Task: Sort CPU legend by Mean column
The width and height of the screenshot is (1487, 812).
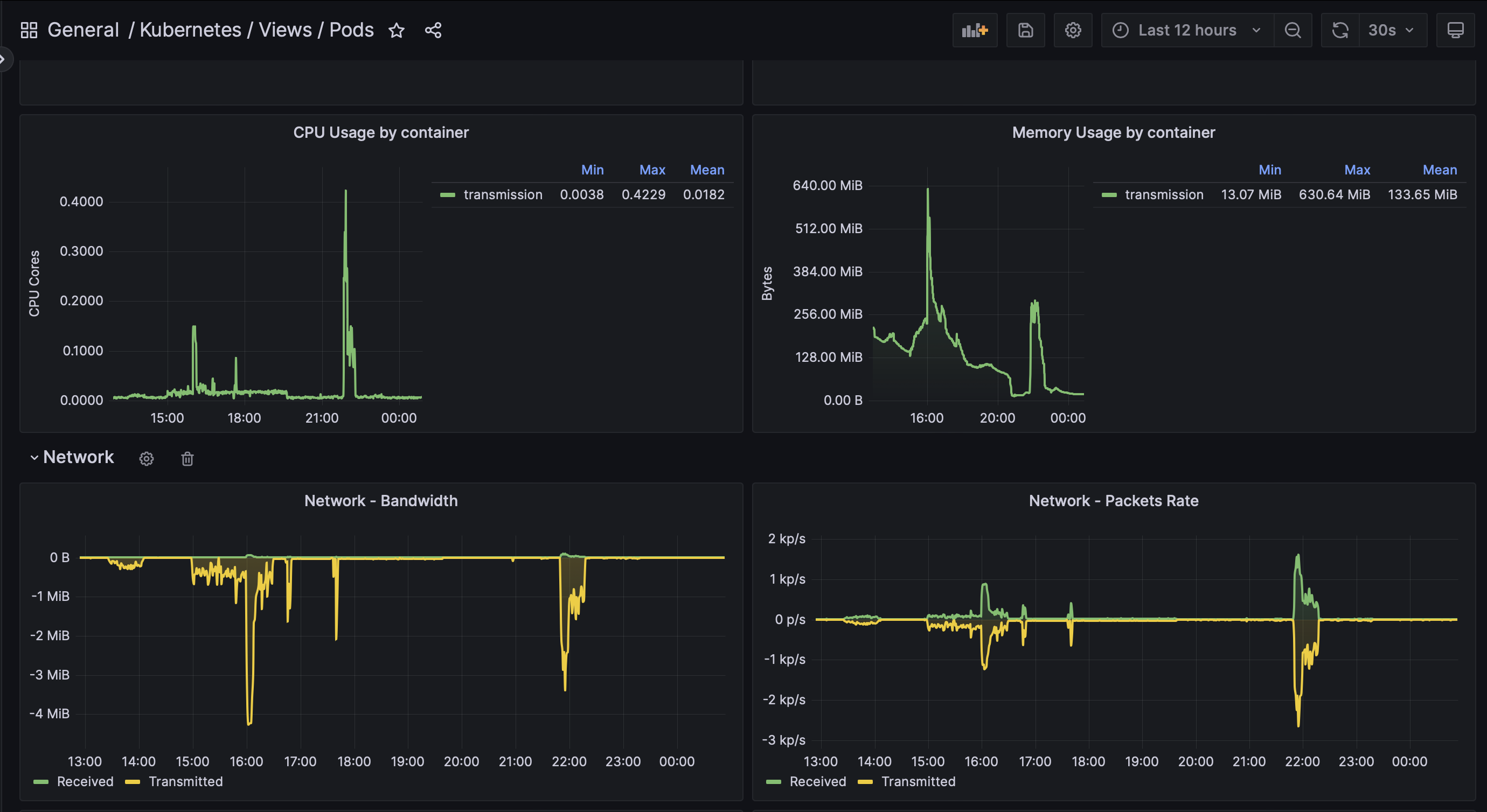Action: click(707, 170)
